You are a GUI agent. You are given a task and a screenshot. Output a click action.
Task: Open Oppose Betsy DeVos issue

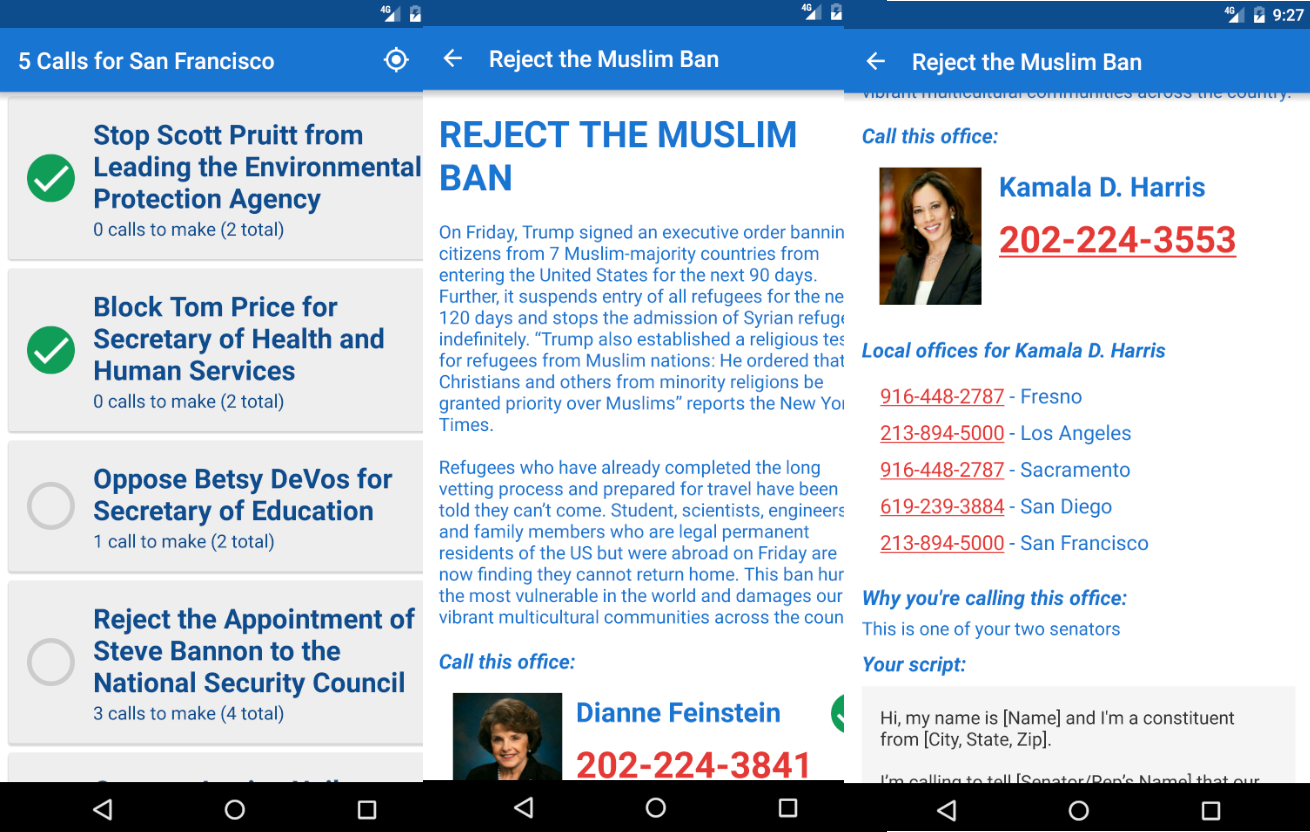coord(216,506)
